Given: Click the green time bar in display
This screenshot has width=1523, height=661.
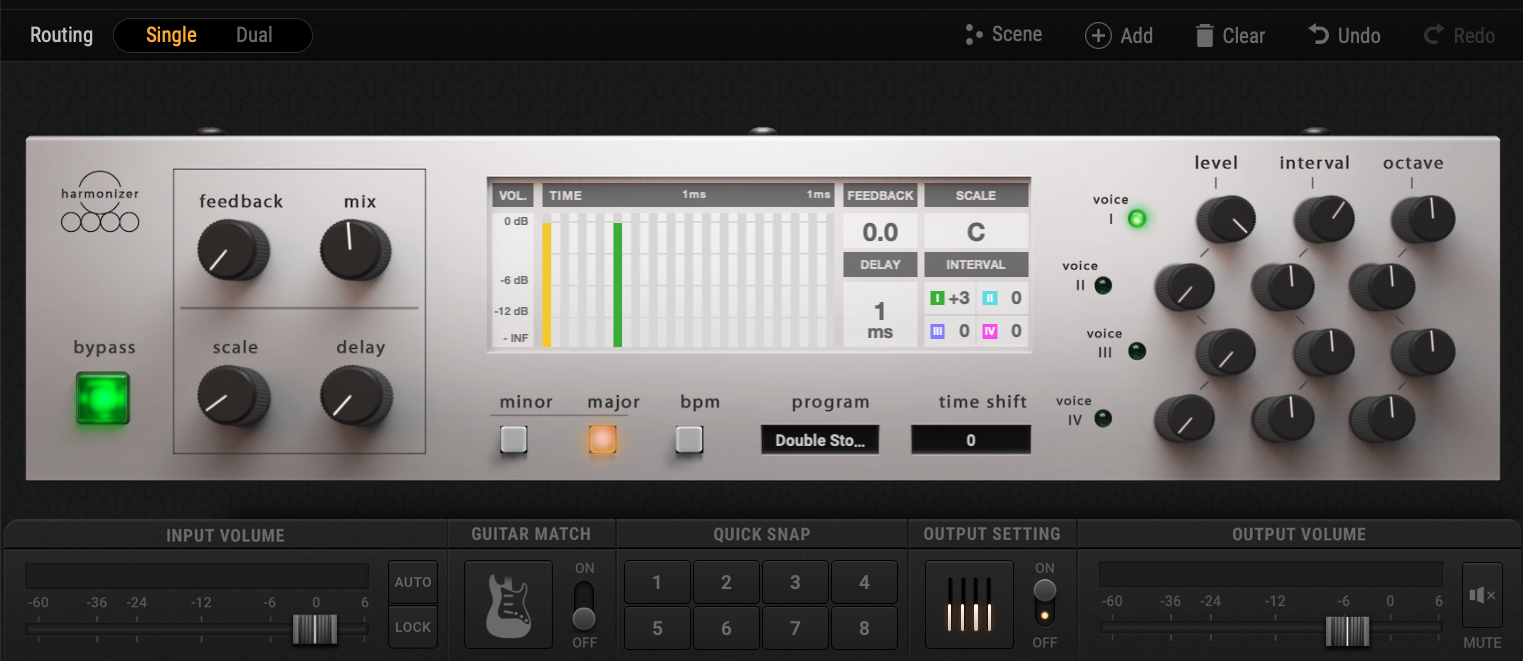Looking at the screenshot, I should coord(617,284).
